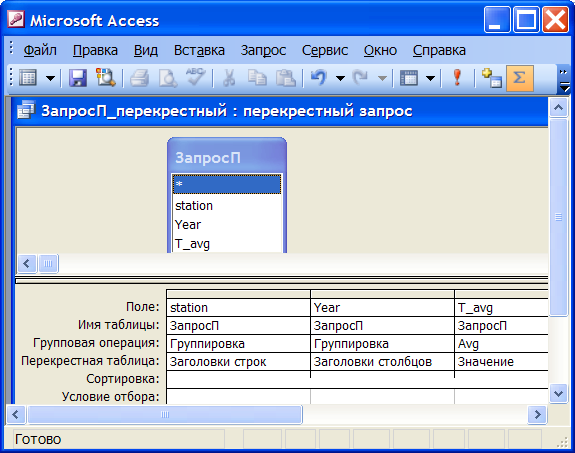Select the asterisk field in ЗапросП list

click(227, 184)
